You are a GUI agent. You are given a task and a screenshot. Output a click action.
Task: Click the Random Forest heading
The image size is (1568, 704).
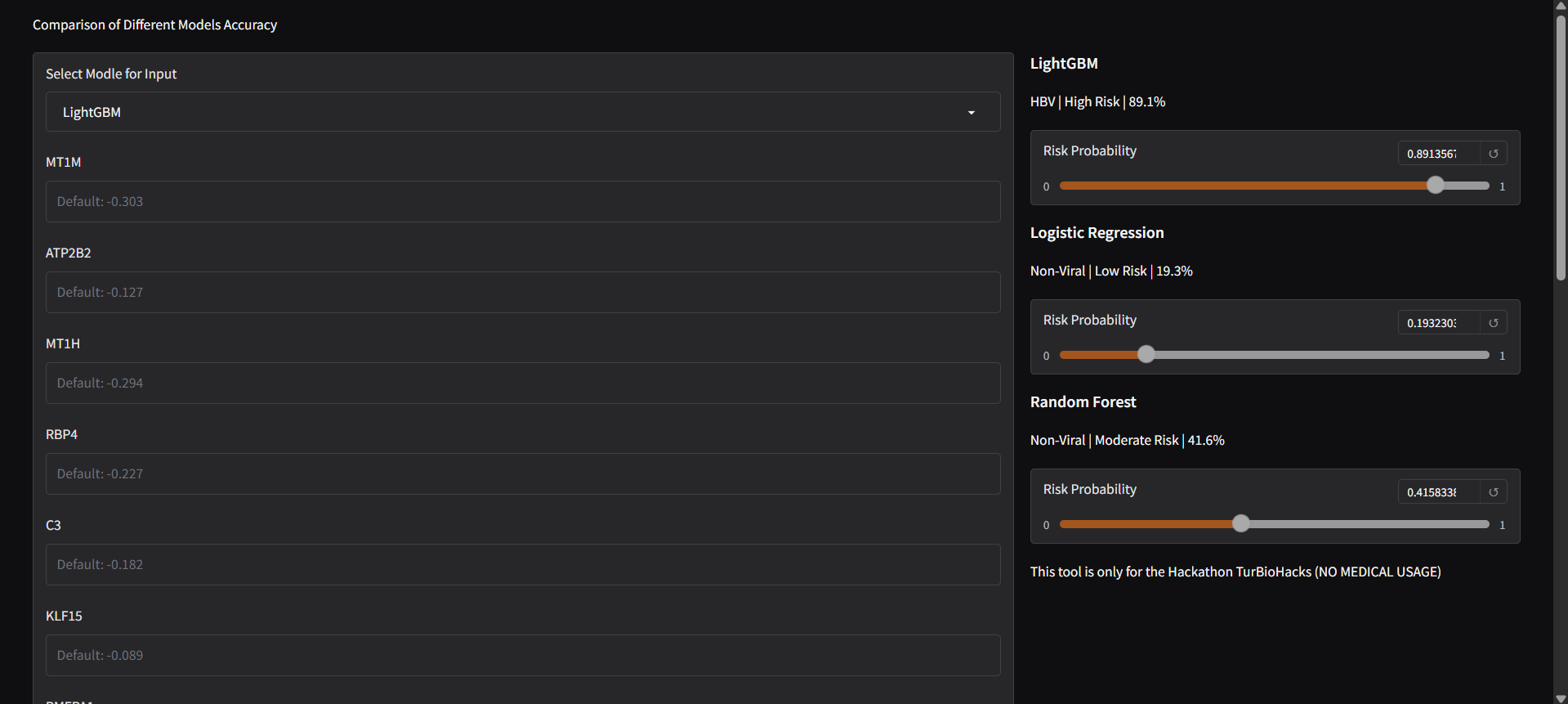tap(1083, 402)
